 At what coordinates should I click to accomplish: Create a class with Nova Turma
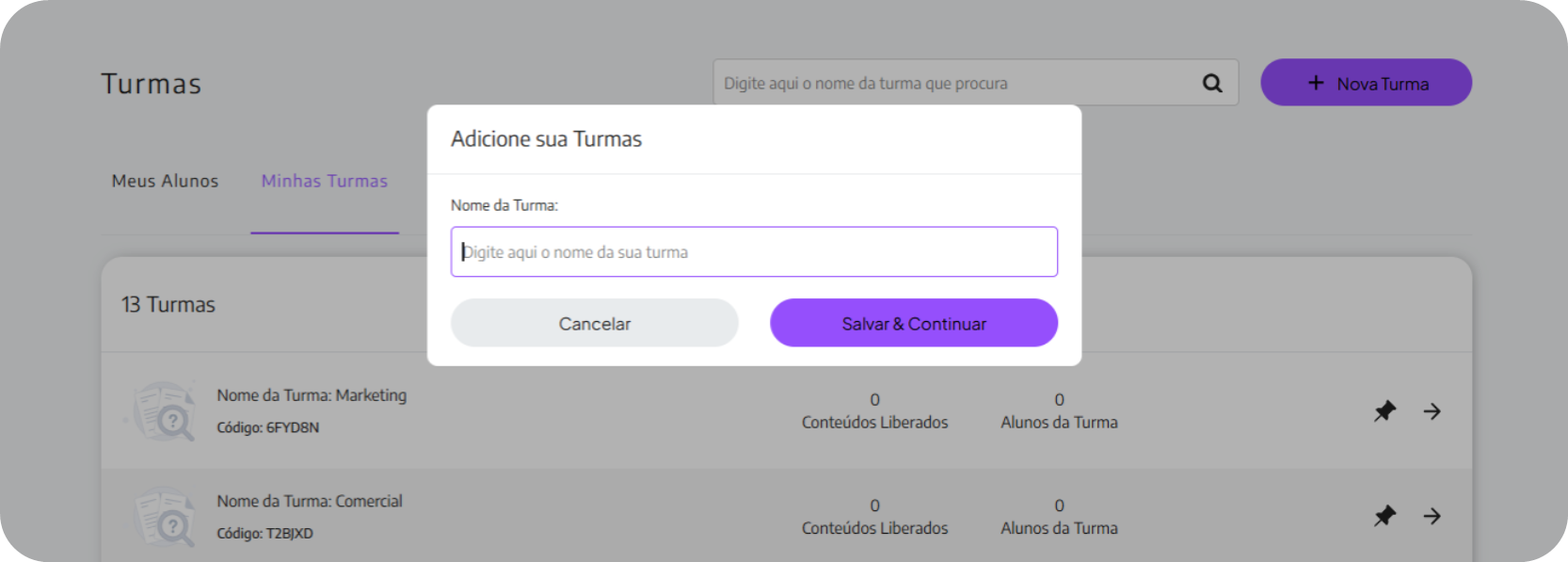coord(1366,83)
